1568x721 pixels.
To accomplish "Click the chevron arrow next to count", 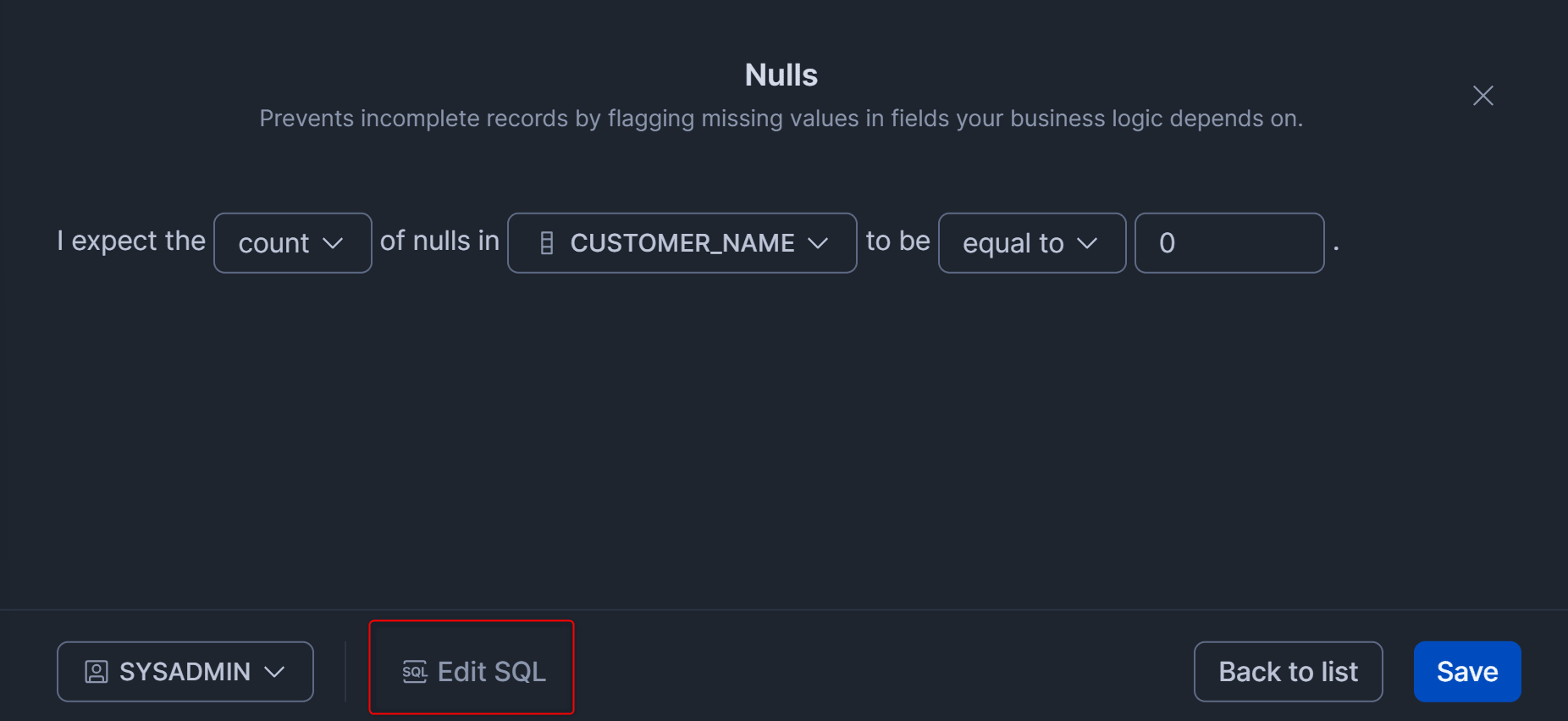I will [333, 243].
